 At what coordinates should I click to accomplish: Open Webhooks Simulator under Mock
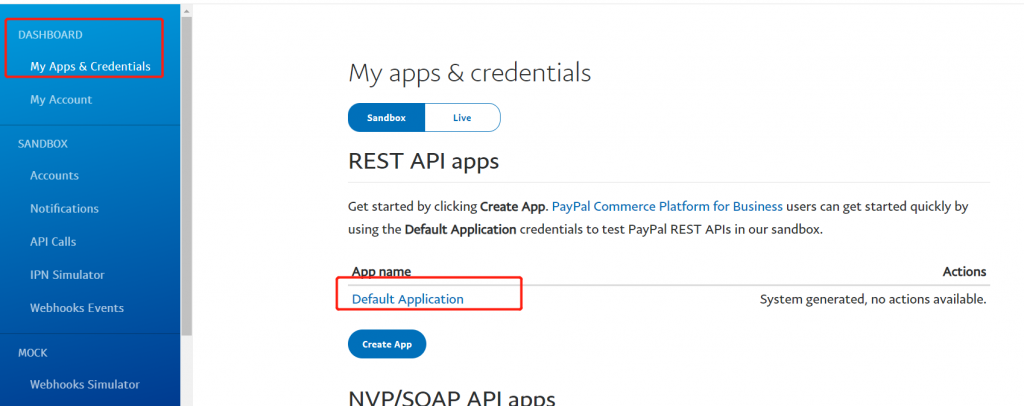[84, 384]
